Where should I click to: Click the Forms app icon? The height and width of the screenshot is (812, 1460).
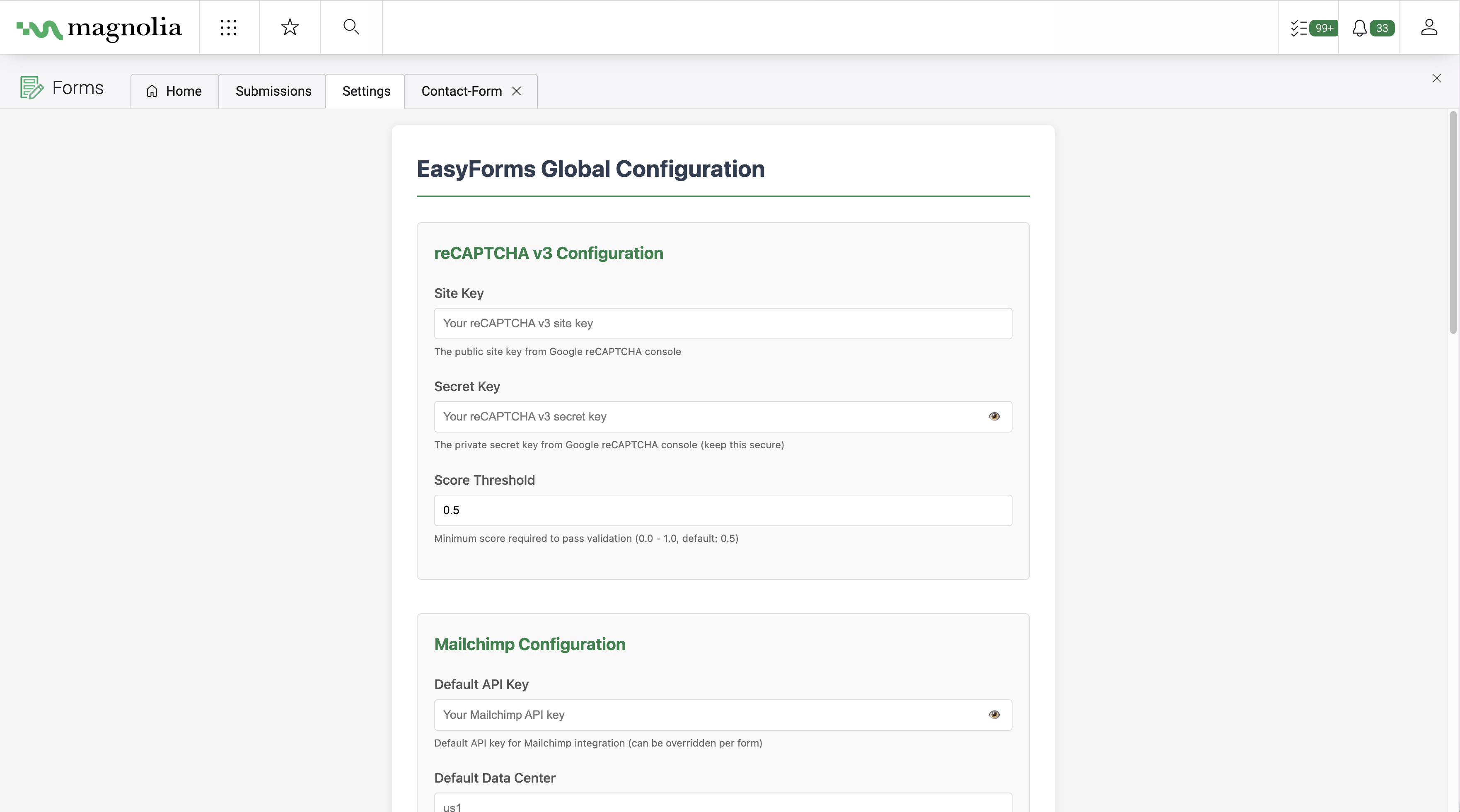pyautogui.click(x=32, y=88)
